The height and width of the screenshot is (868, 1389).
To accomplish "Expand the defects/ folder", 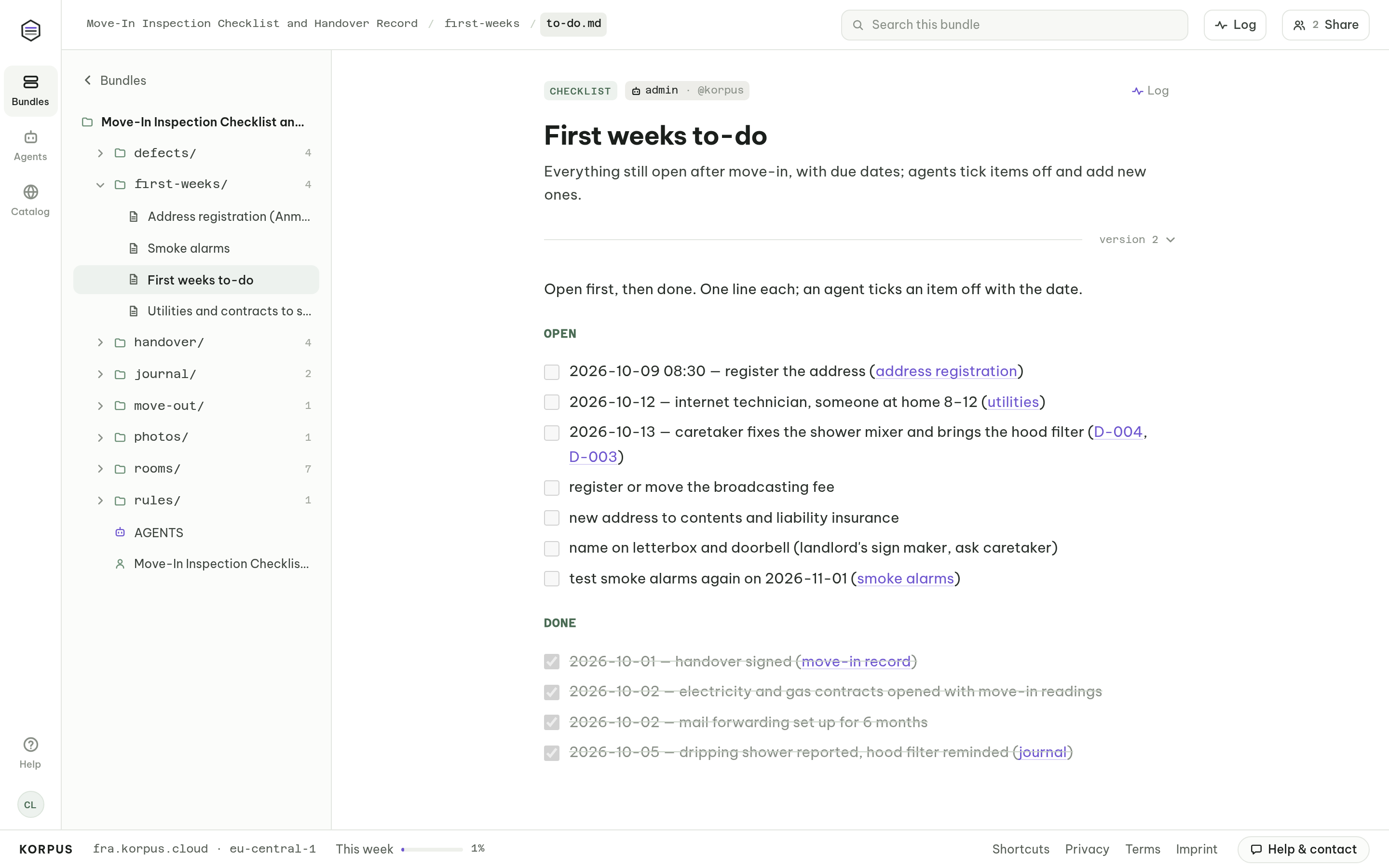I will coord(100,153).
